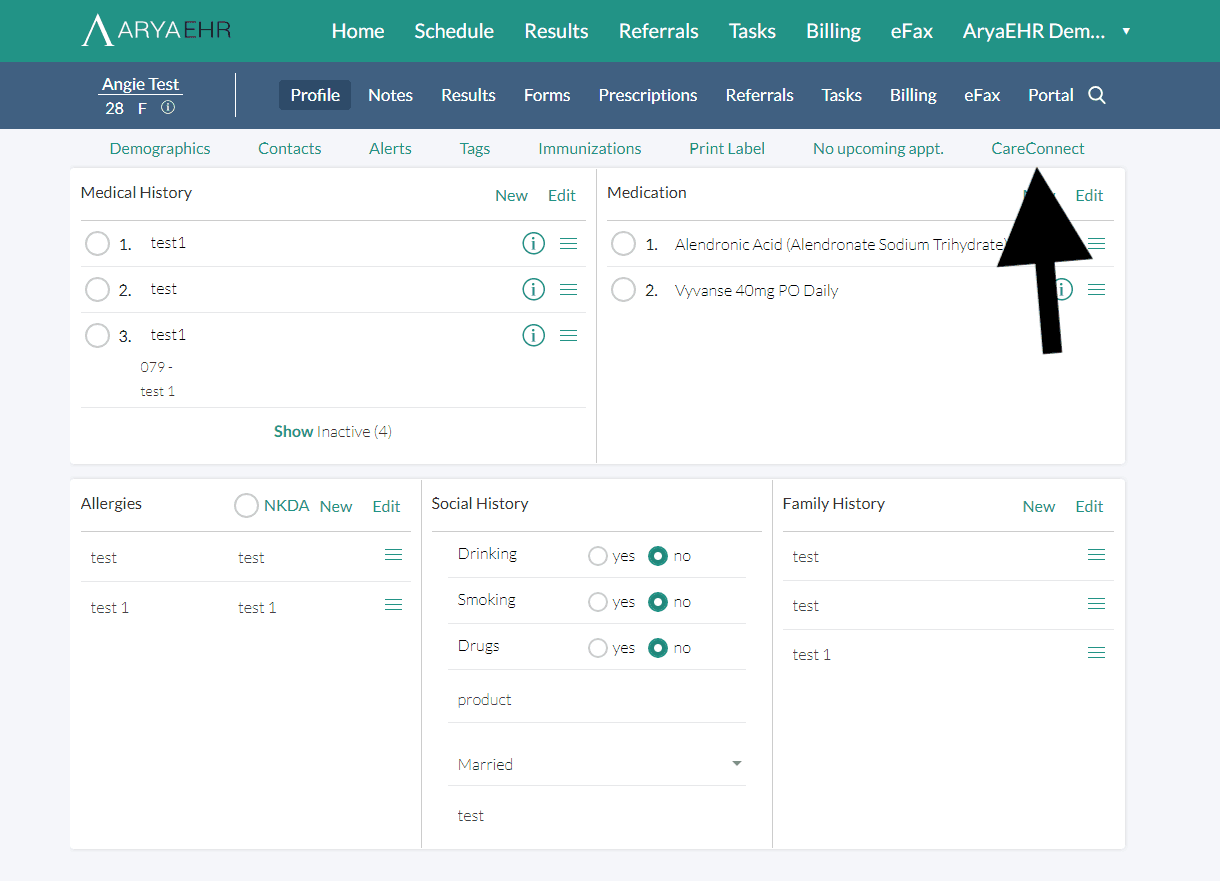Open menu for first Family History test
Screen dimensions: 1220x881
pos(1097,555)
